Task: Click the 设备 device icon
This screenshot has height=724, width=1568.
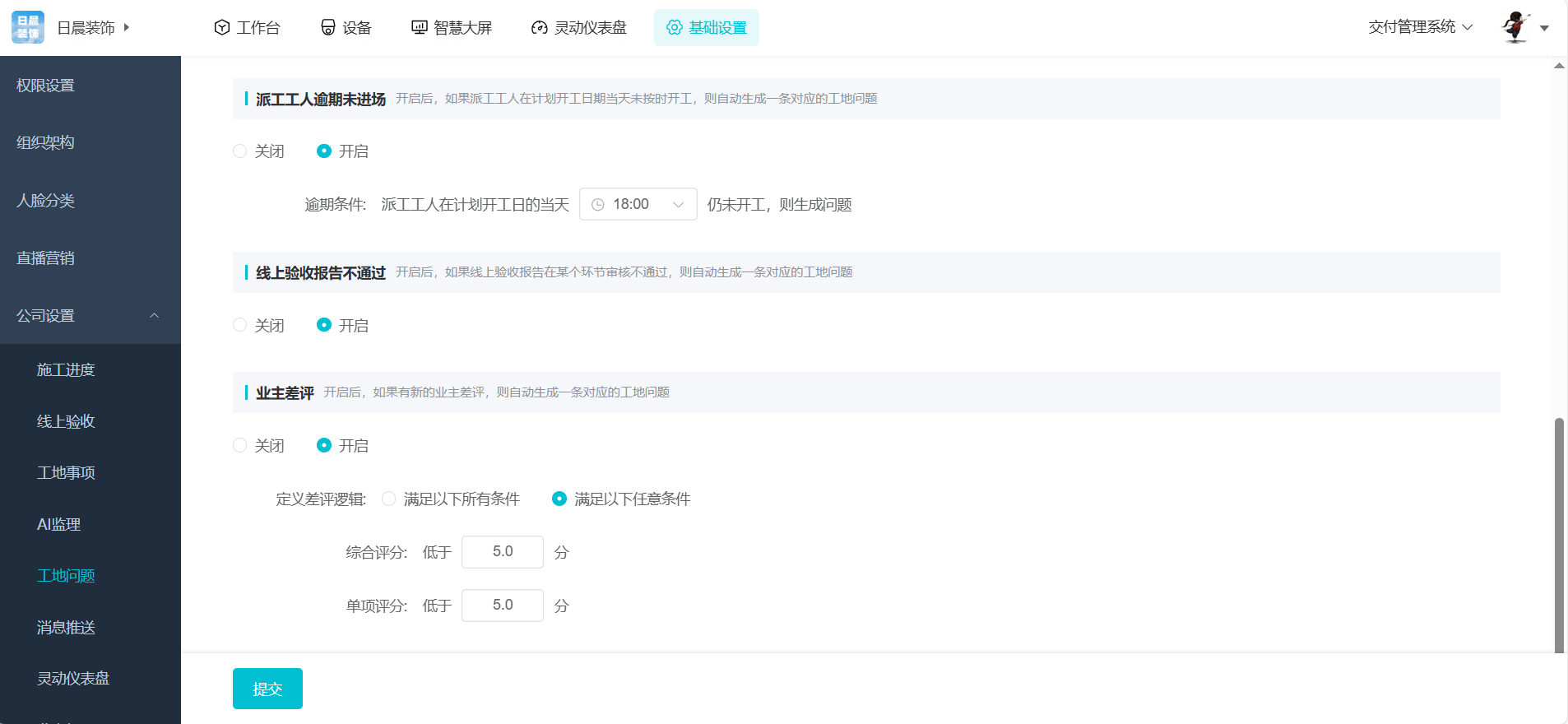Action: click(x=328, y=27)
